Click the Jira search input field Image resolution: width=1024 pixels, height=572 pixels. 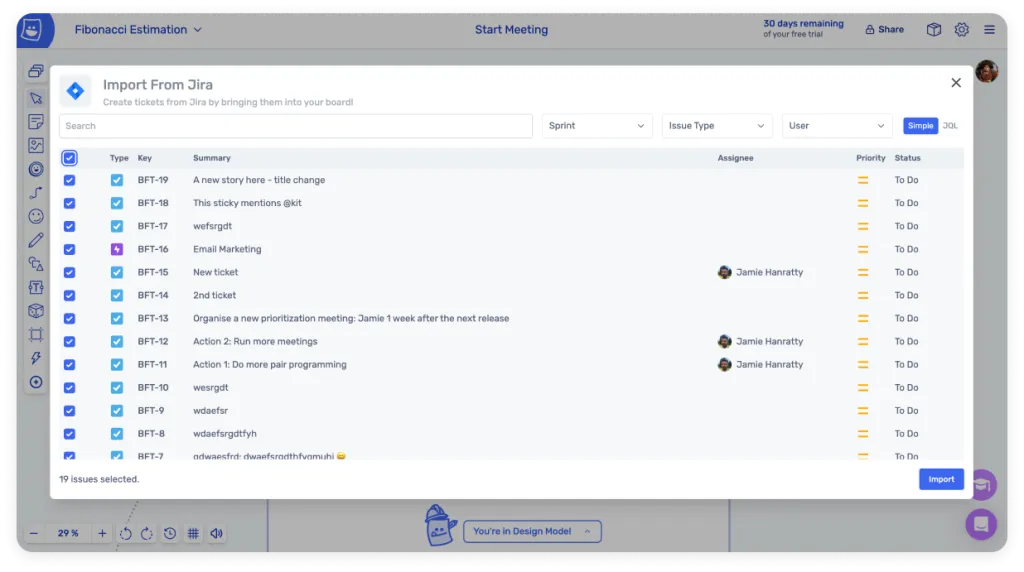click(296, 126)
